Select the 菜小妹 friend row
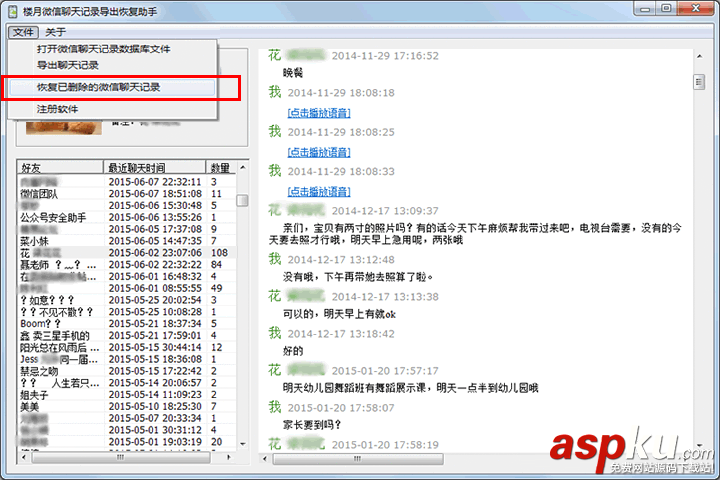 (x=126, y=241)
